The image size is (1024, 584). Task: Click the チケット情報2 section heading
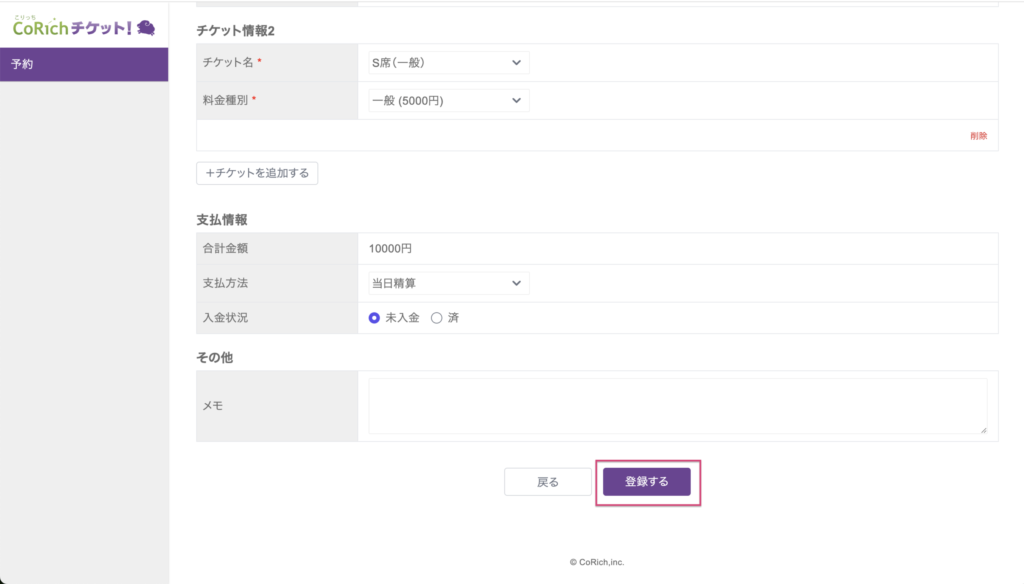click(x=236, y=31)
